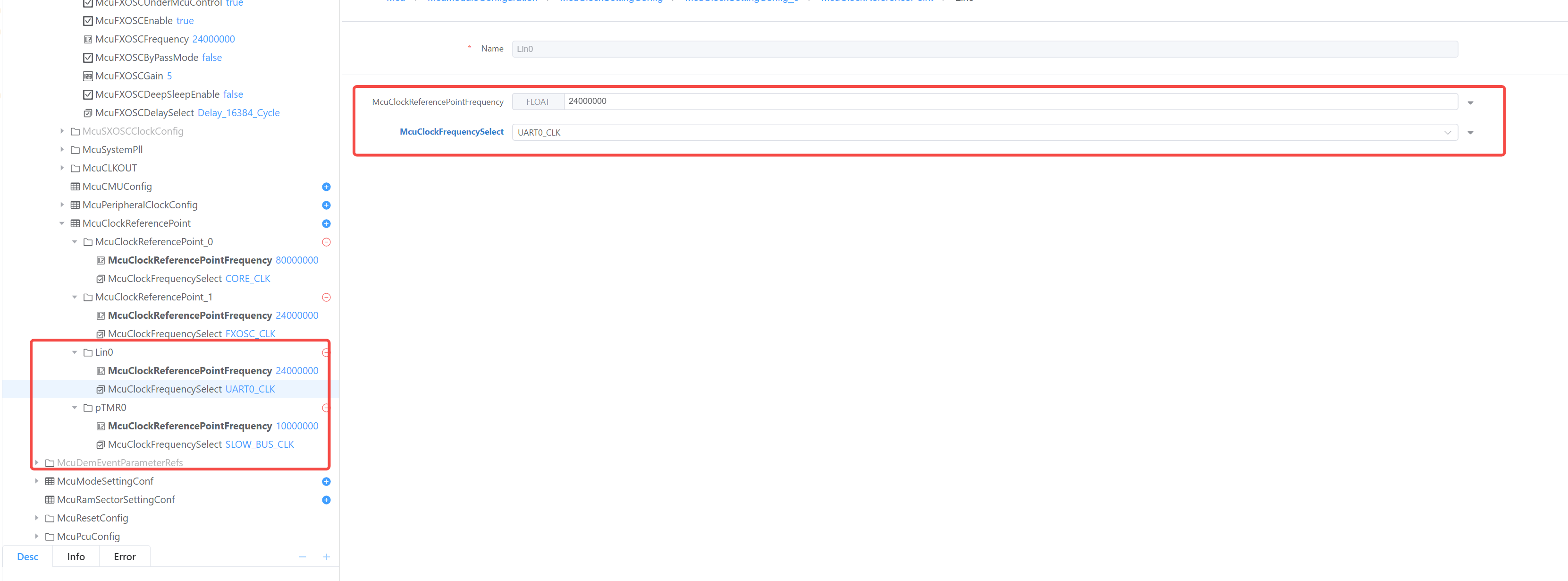Click the McuModeSettingConf table icon
1568x581 pixels.
click(x=49, y=481)
